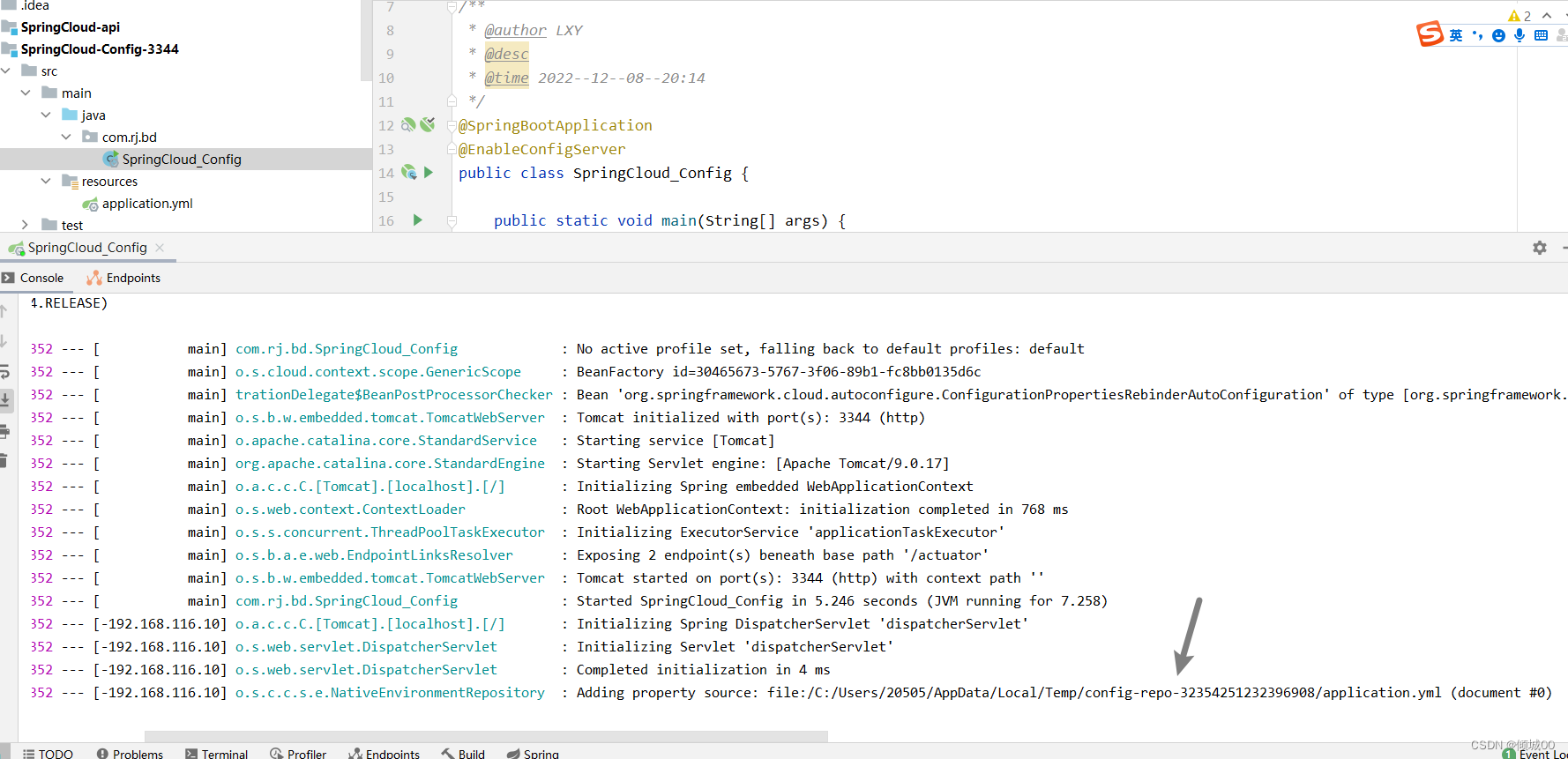This screenshot has height=759, width=1568.
Task: Click o.s.cloud.context.scope.GenericScope logger
Action: (x=378, y=372)
